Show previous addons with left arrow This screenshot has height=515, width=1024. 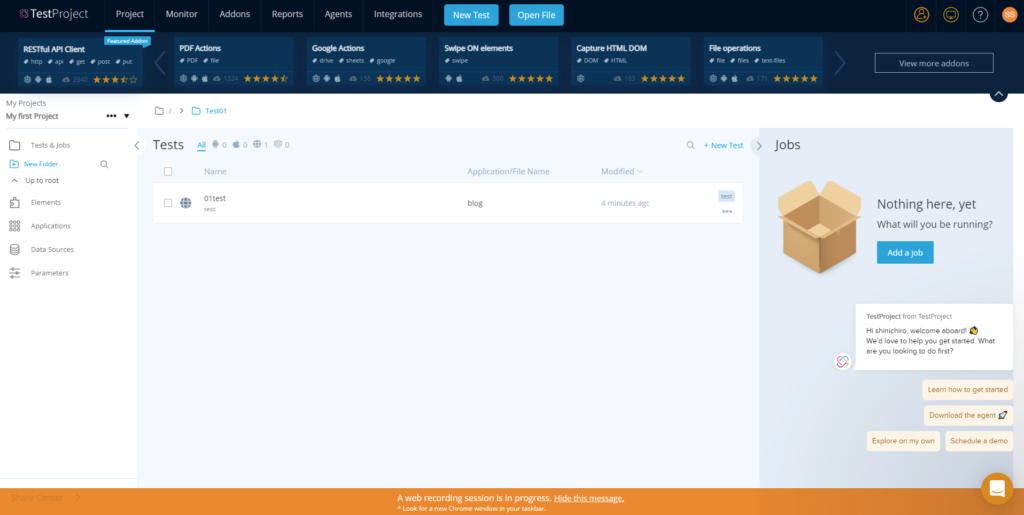click(159, 63)
